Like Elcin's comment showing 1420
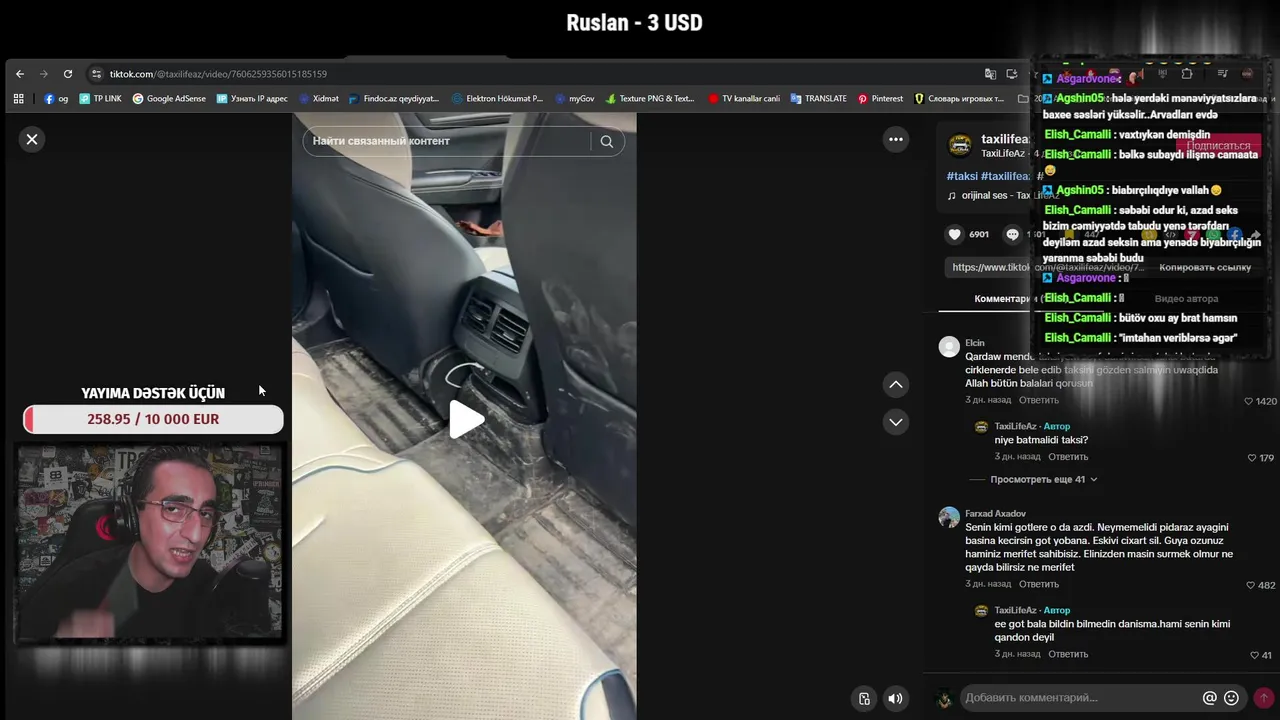 tap(1249, 401)
